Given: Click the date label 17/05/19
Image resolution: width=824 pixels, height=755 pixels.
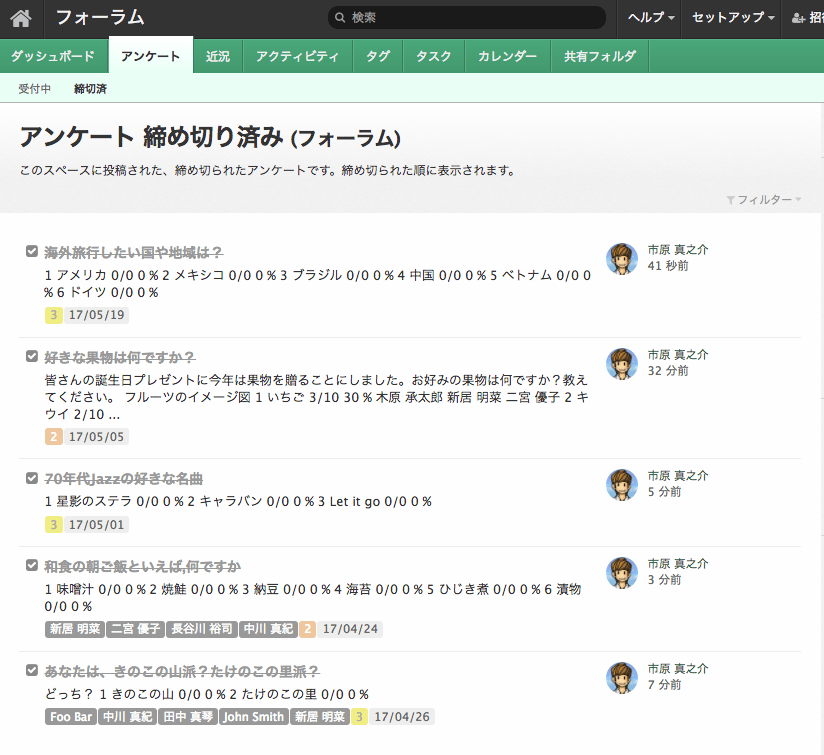Looking at the screenshot, I should coord(97,315).
